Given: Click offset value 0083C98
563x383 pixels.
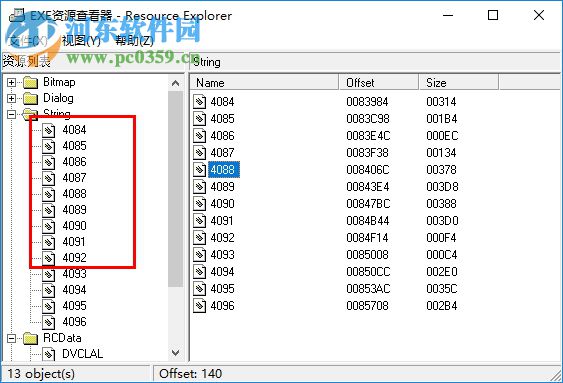Looking at the screenshot, I should coord(368,119).
